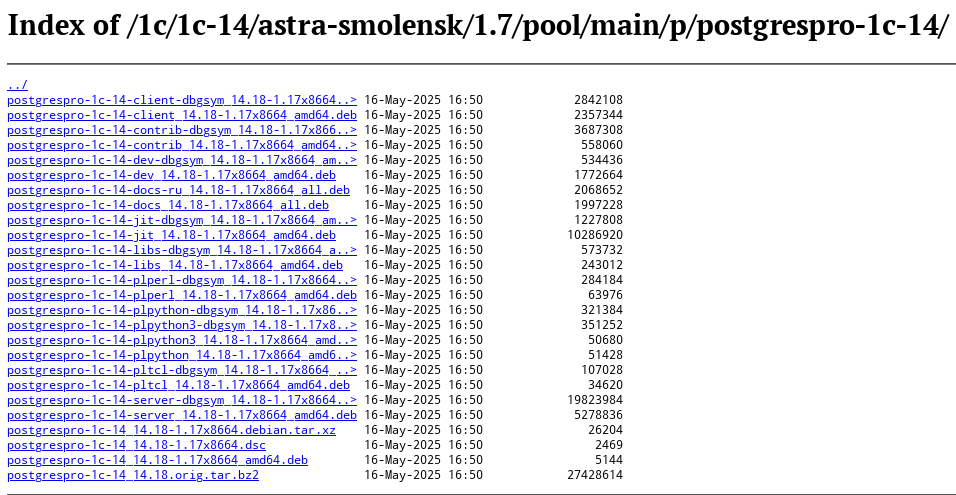Download postgrespro-1c-14-server-dbgsym package
Viewport: 956px width, 495px height.
coord(182,400)
